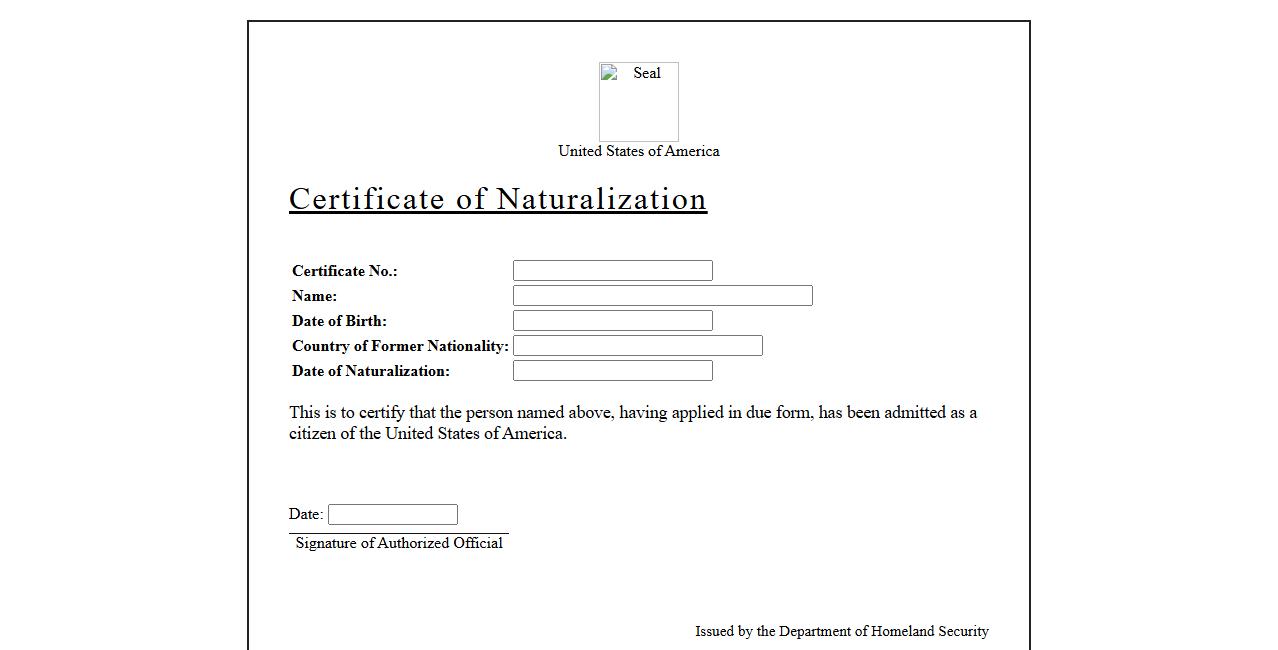This screenshot has height=650, width=1278.
Task: Select the Date of Birth label
Action: (x=339, y=321)
